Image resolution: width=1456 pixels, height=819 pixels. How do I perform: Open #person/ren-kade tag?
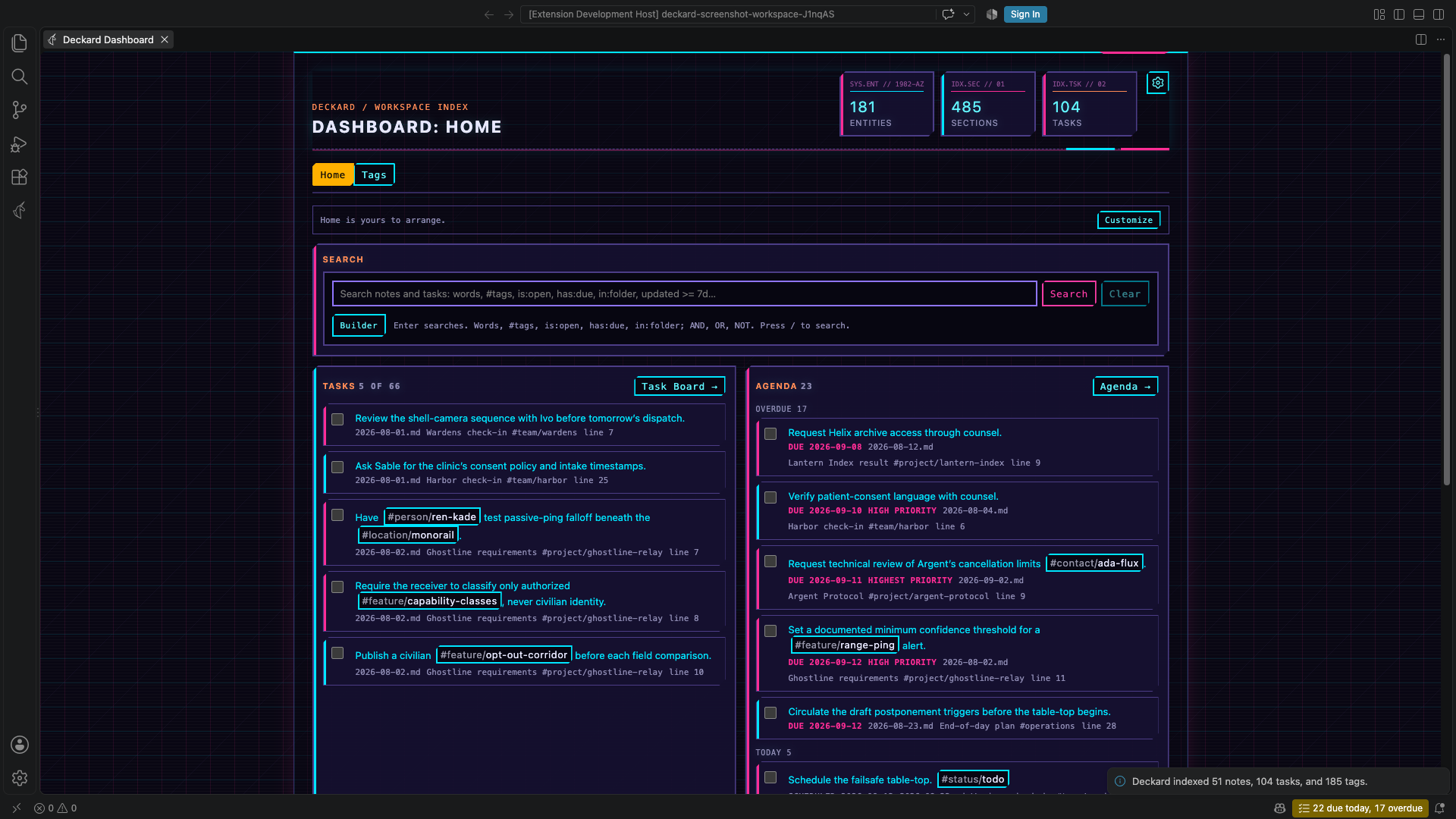click(x=431, y=517)
